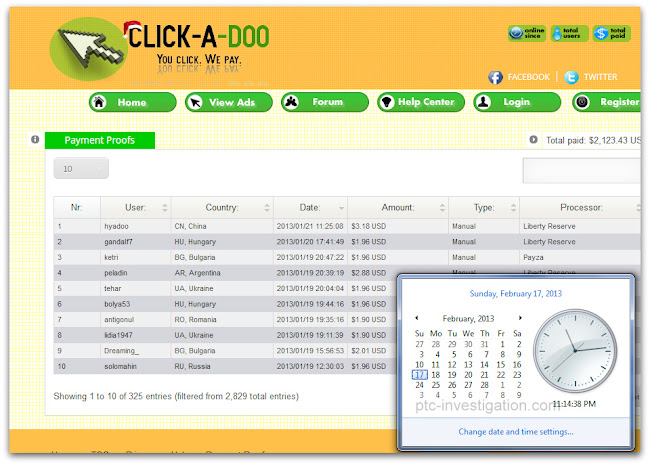This screenshot has height=465, width=650.
Task: Sort table by Date column
Action: (x=310, y=207)
